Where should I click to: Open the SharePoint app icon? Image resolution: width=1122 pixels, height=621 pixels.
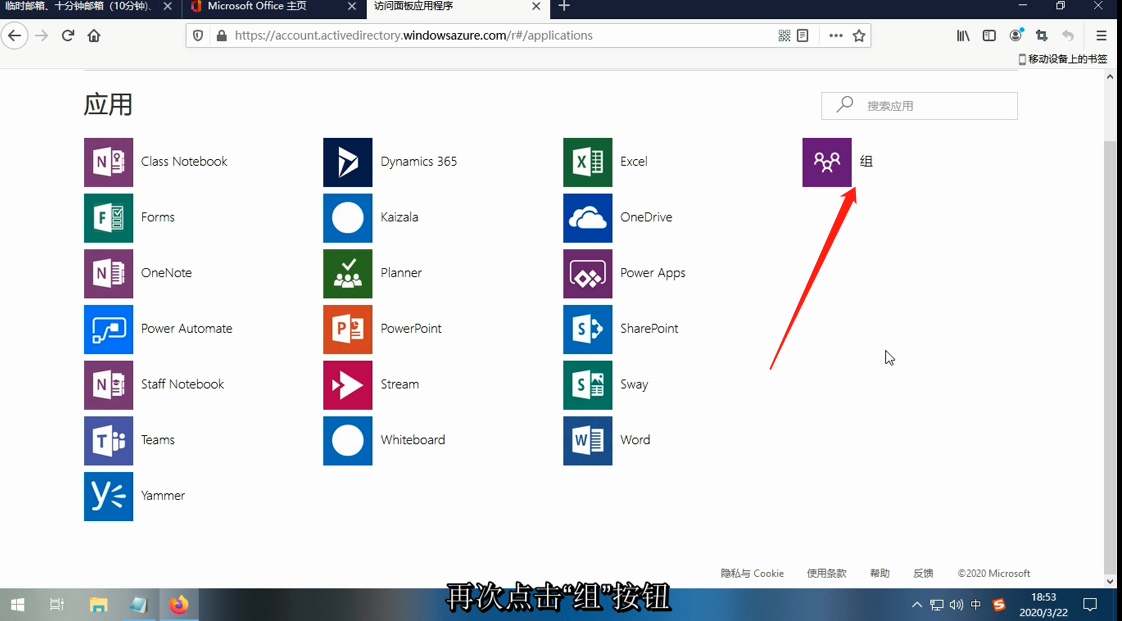coord(587,330)
